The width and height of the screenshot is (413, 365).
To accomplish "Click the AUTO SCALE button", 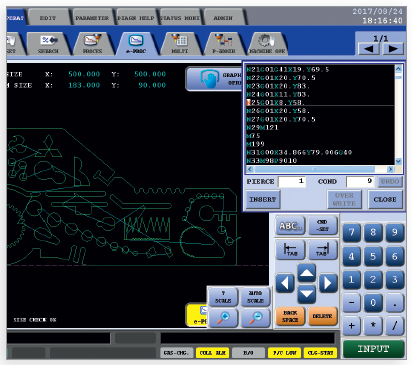I will pyautogui.click(x=255, y=297).
